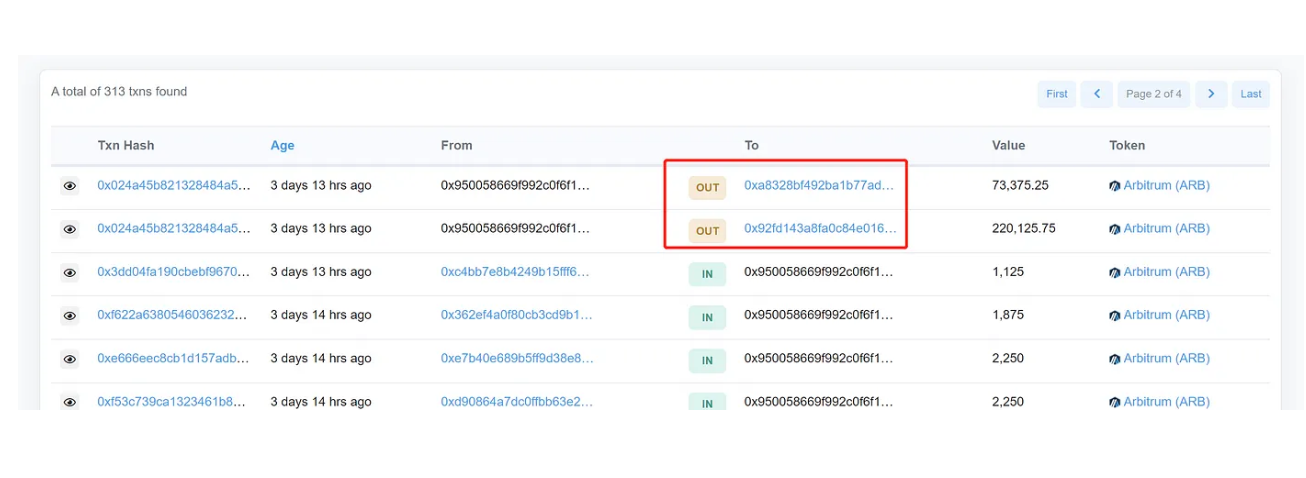Click the OUT badge in first row

(x=707, y=187)
